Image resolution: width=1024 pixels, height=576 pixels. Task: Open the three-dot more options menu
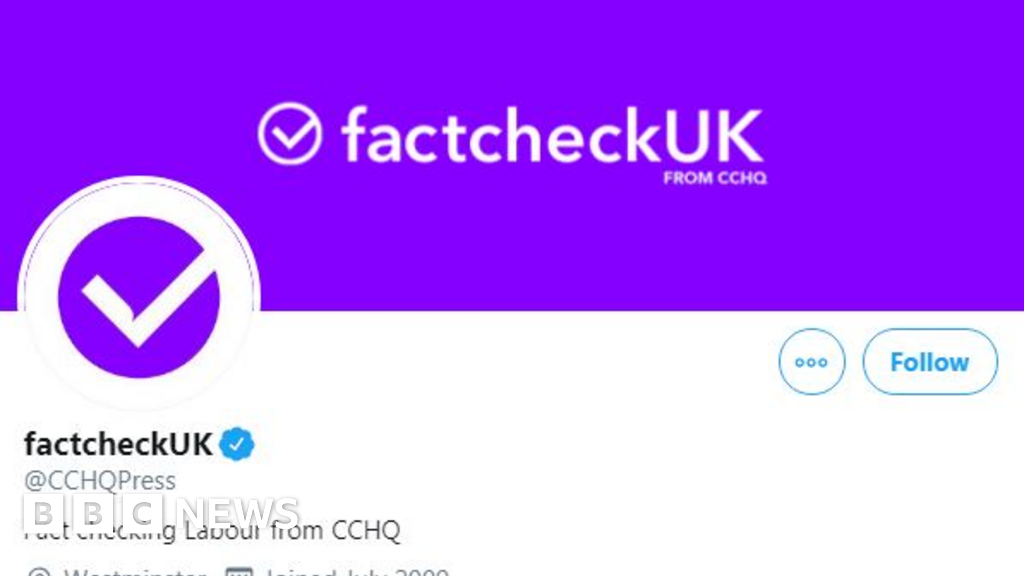point(811,362)
